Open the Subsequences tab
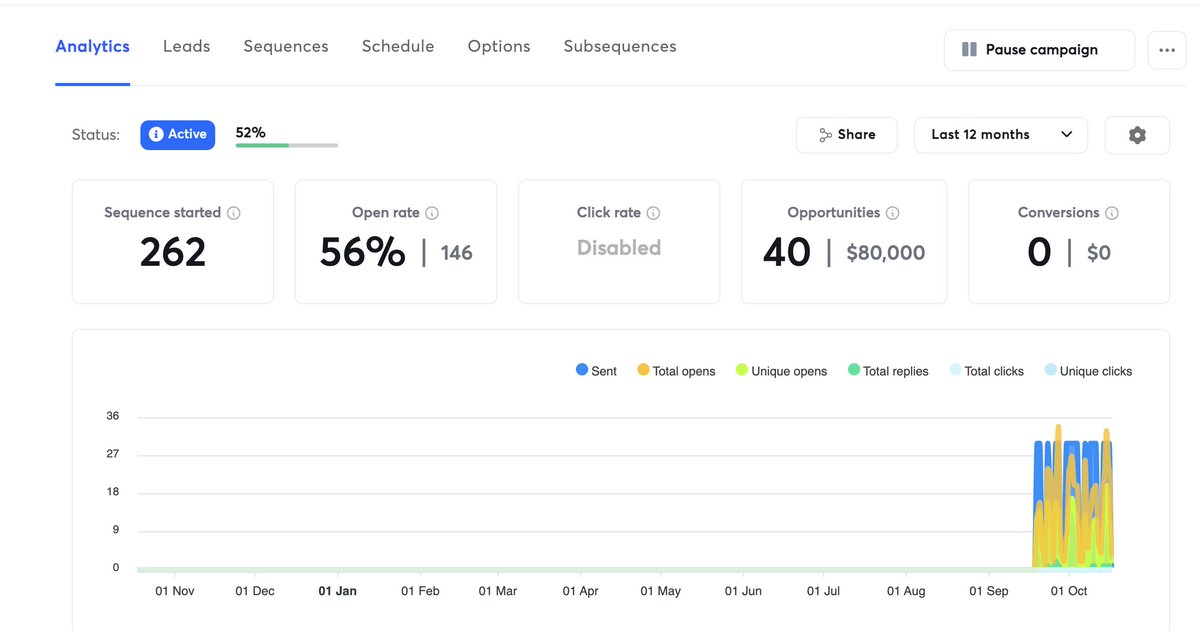 click(620, 47)
